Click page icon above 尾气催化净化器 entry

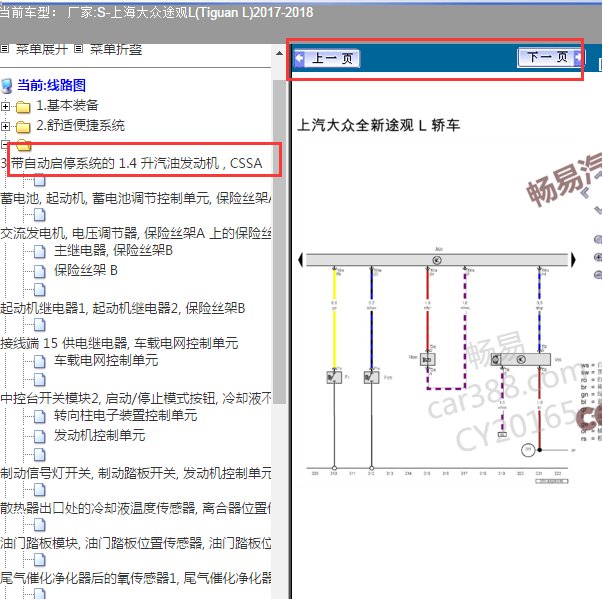click(40, 560)
